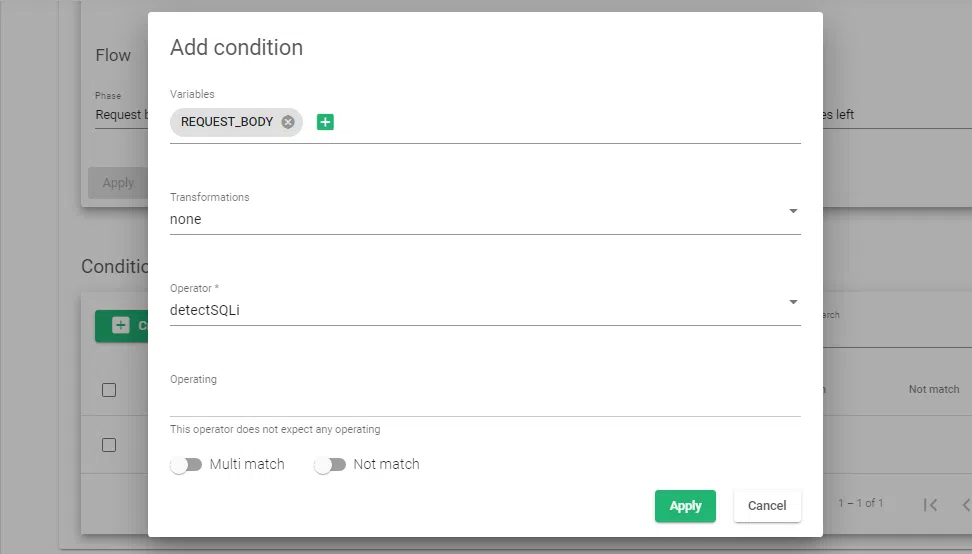Click the Not match column header
Screen dimensions: 972x554
click(933, 389)
